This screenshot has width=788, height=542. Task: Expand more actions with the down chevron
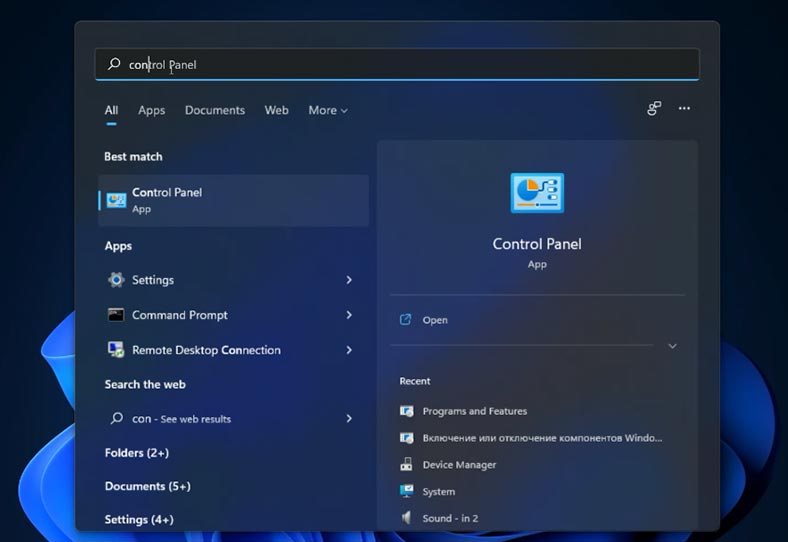[x=672, y=346]
